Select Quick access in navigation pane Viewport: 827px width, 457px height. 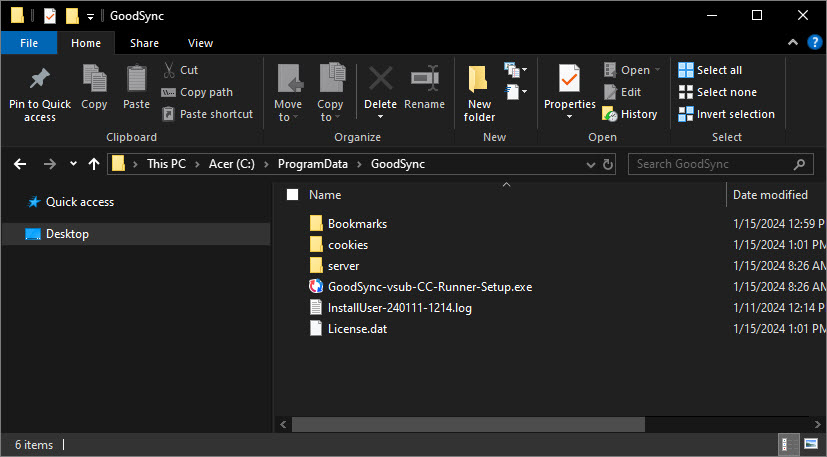(80, 202)
